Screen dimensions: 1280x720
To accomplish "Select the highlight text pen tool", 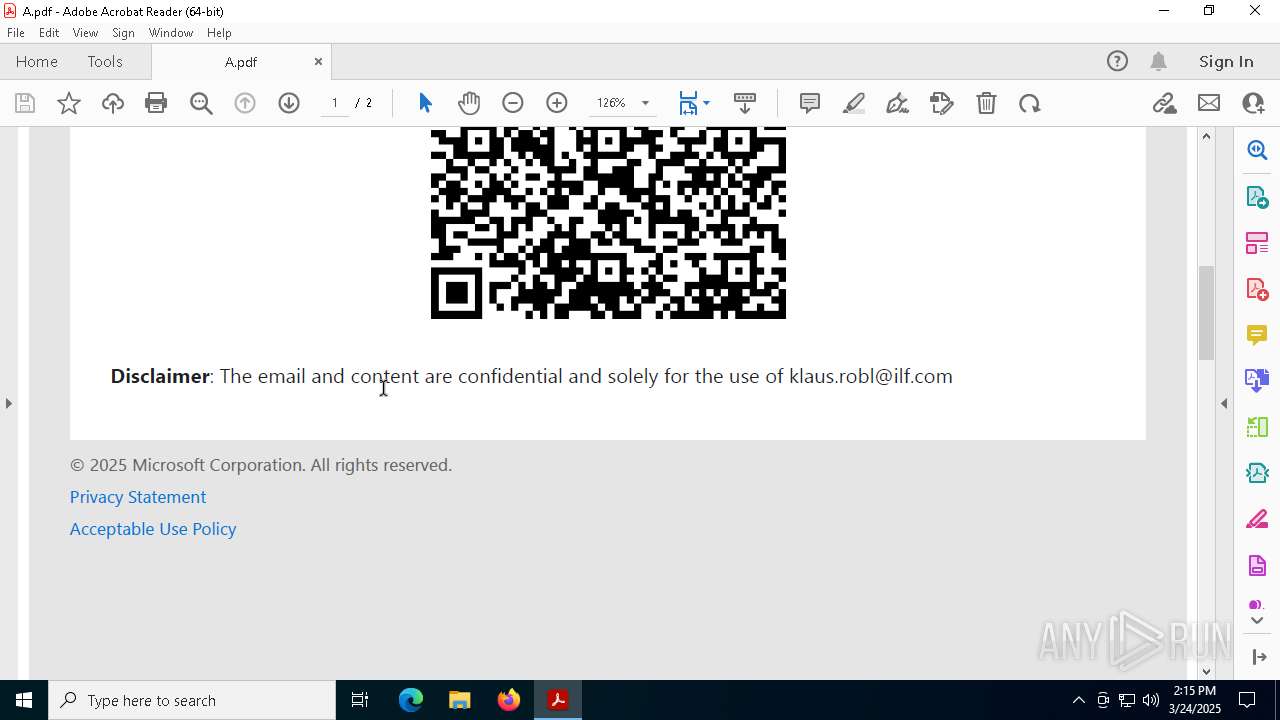I will pos(854,103).
